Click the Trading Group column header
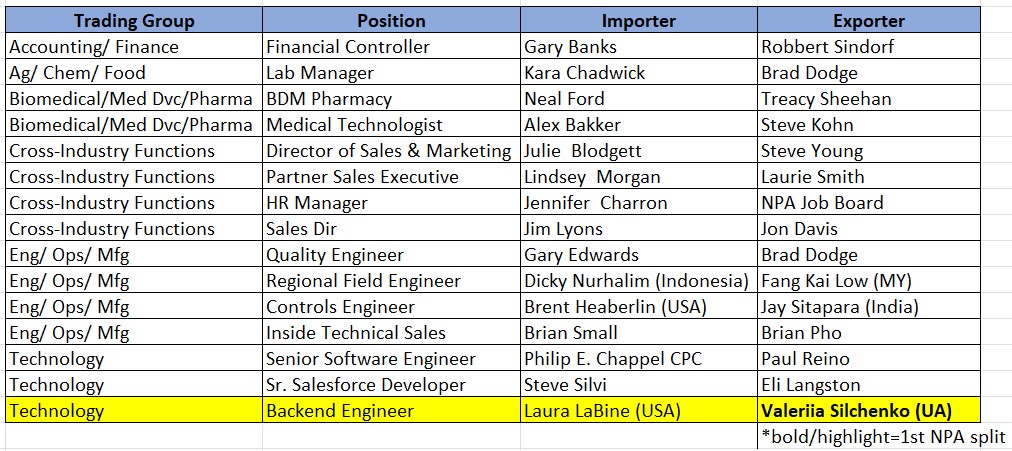Image resolution: width=1012 pixels, height=451 pixels. pos(133,21)
